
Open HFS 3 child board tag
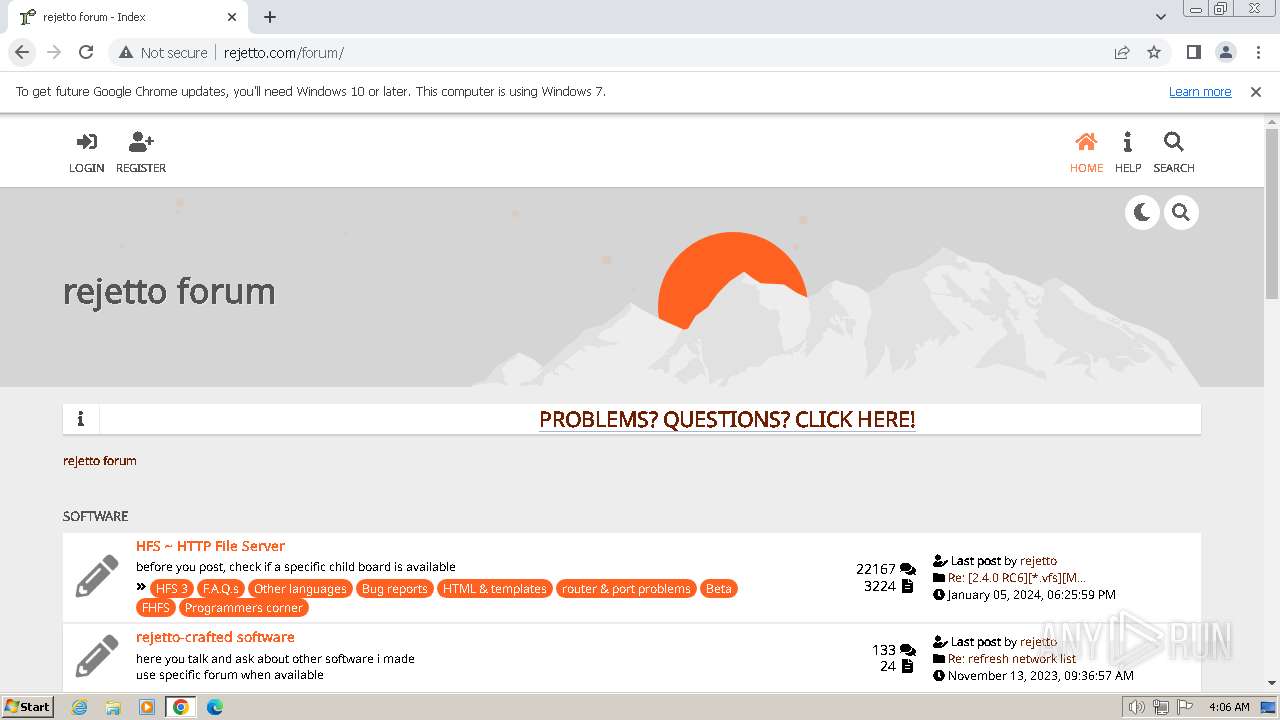pos(172,589)
